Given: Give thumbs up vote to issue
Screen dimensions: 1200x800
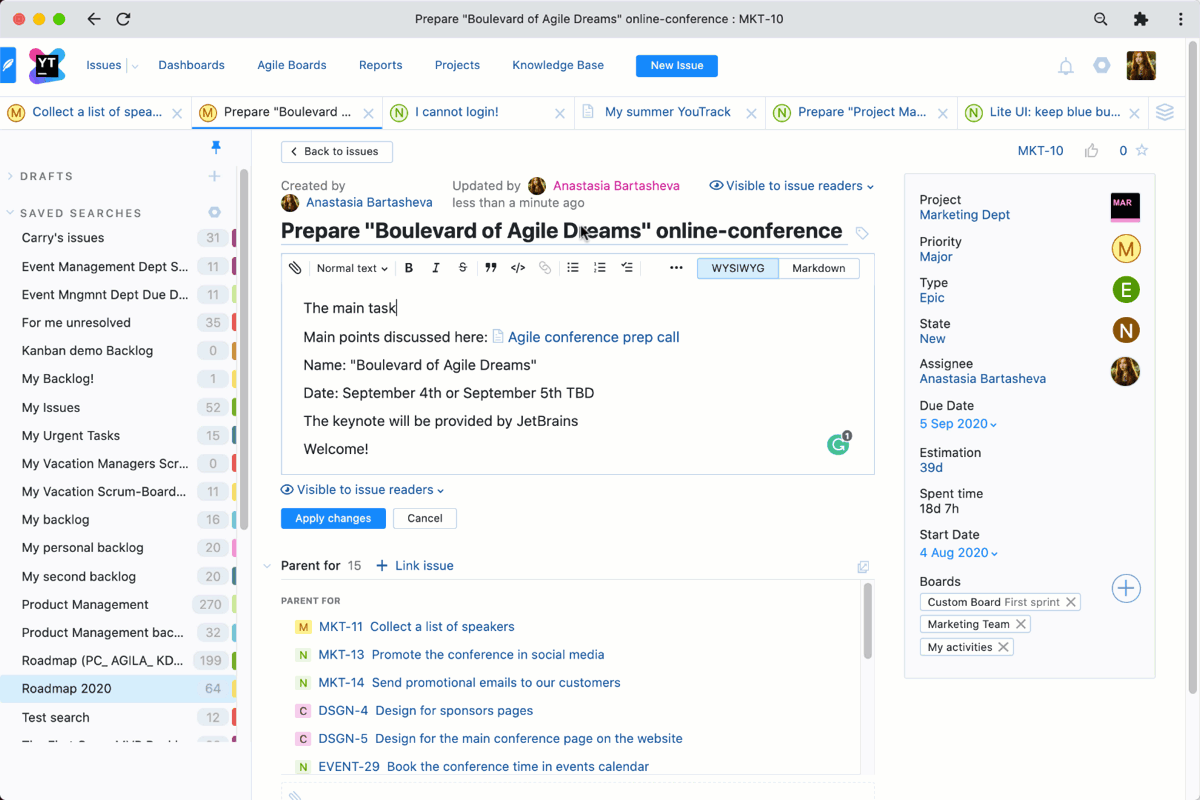Looking at the screenshot, I should 1091,151.
